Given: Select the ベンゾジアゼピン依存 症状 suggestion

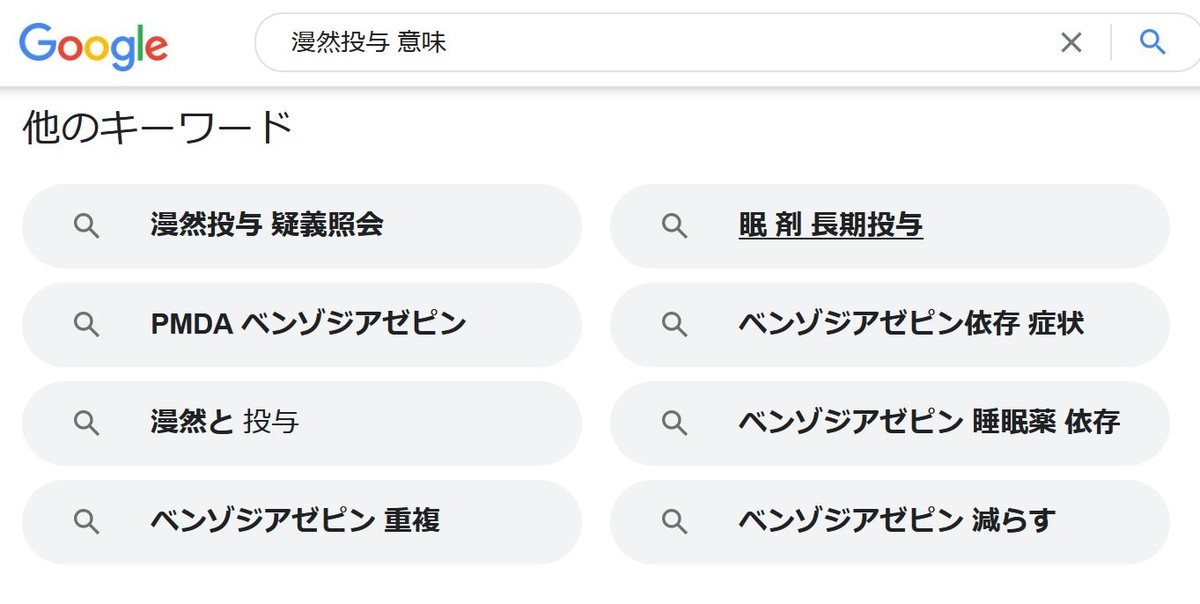Looking at the screenshot, I should (889, 324).
